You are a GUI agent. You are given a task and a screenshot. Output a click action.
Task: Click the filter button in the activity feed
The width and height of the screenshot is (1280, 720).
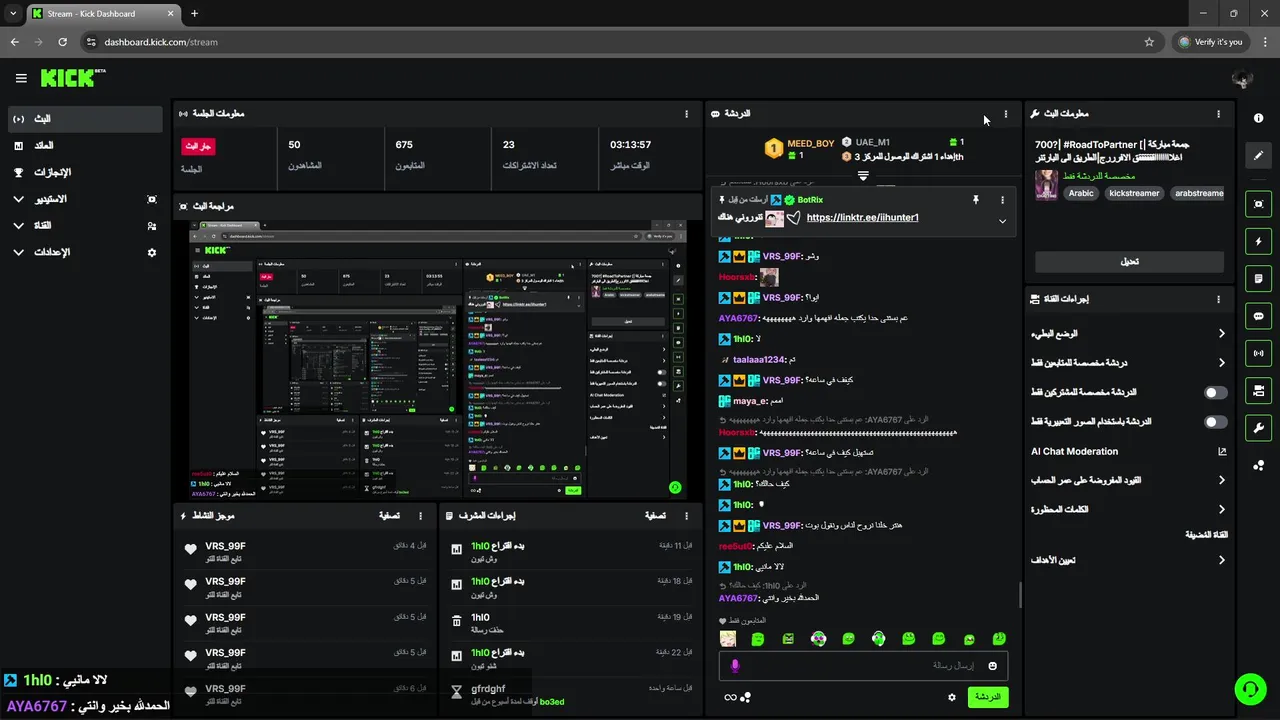(x=390, y=516)
